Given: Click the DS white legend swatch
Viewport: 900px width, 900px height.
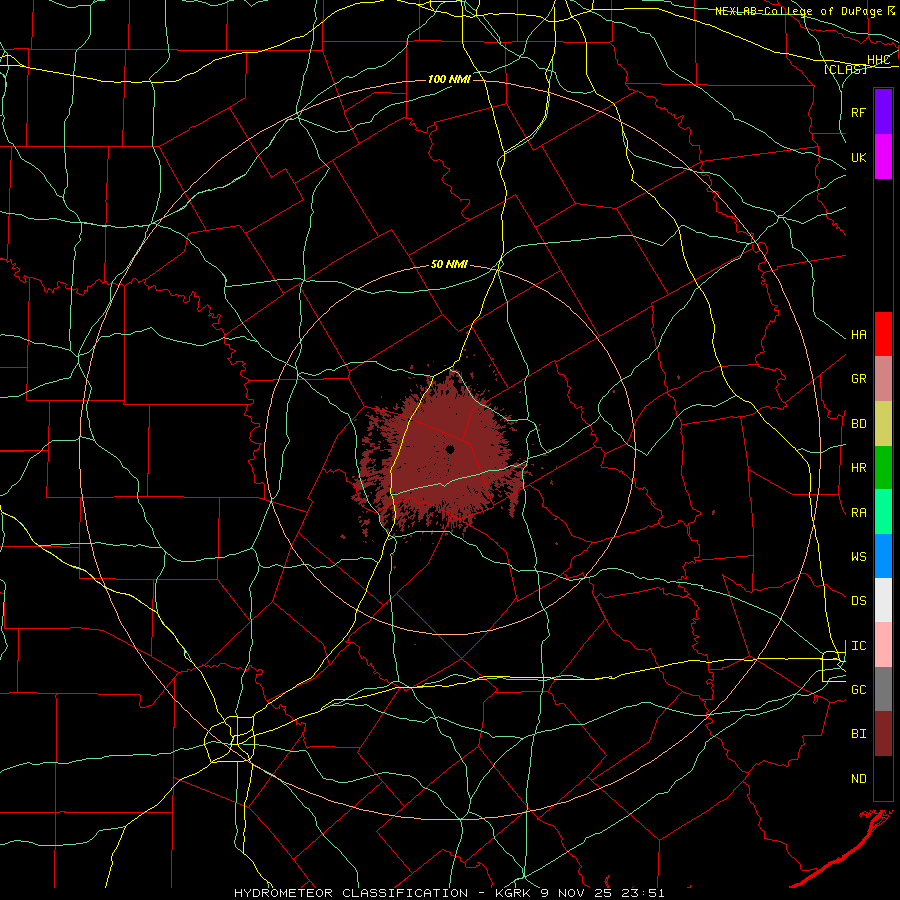Looking at the screenshot, I should pos(883,600).
